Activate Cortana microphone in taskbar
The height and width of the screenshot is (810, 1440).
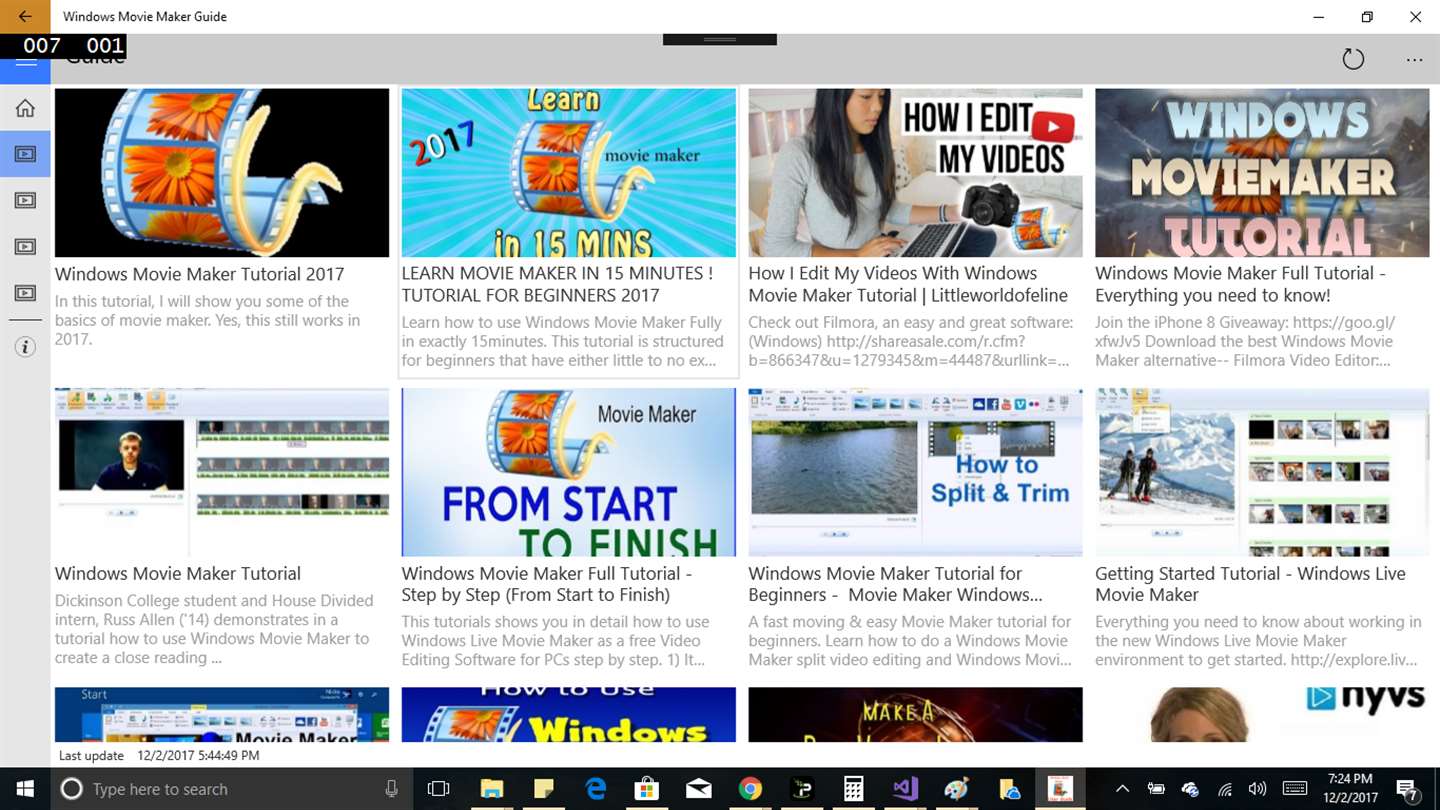point(391,789)
